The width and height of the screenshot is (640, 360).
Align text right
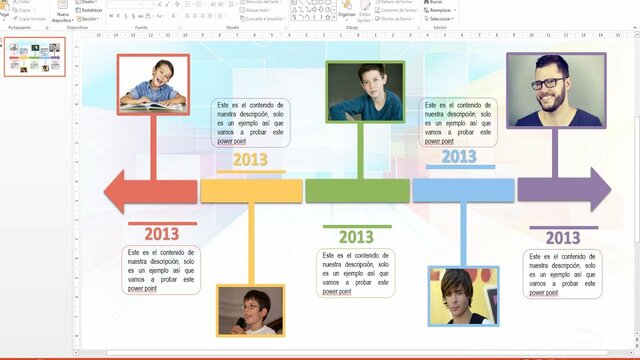pos(202,16)
